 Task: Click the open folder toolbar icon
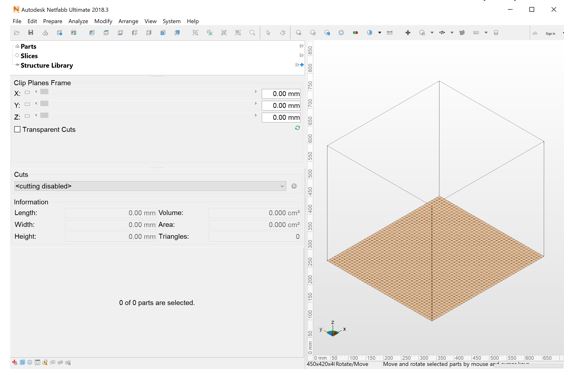pyautogui.click(x=17, y=33)
